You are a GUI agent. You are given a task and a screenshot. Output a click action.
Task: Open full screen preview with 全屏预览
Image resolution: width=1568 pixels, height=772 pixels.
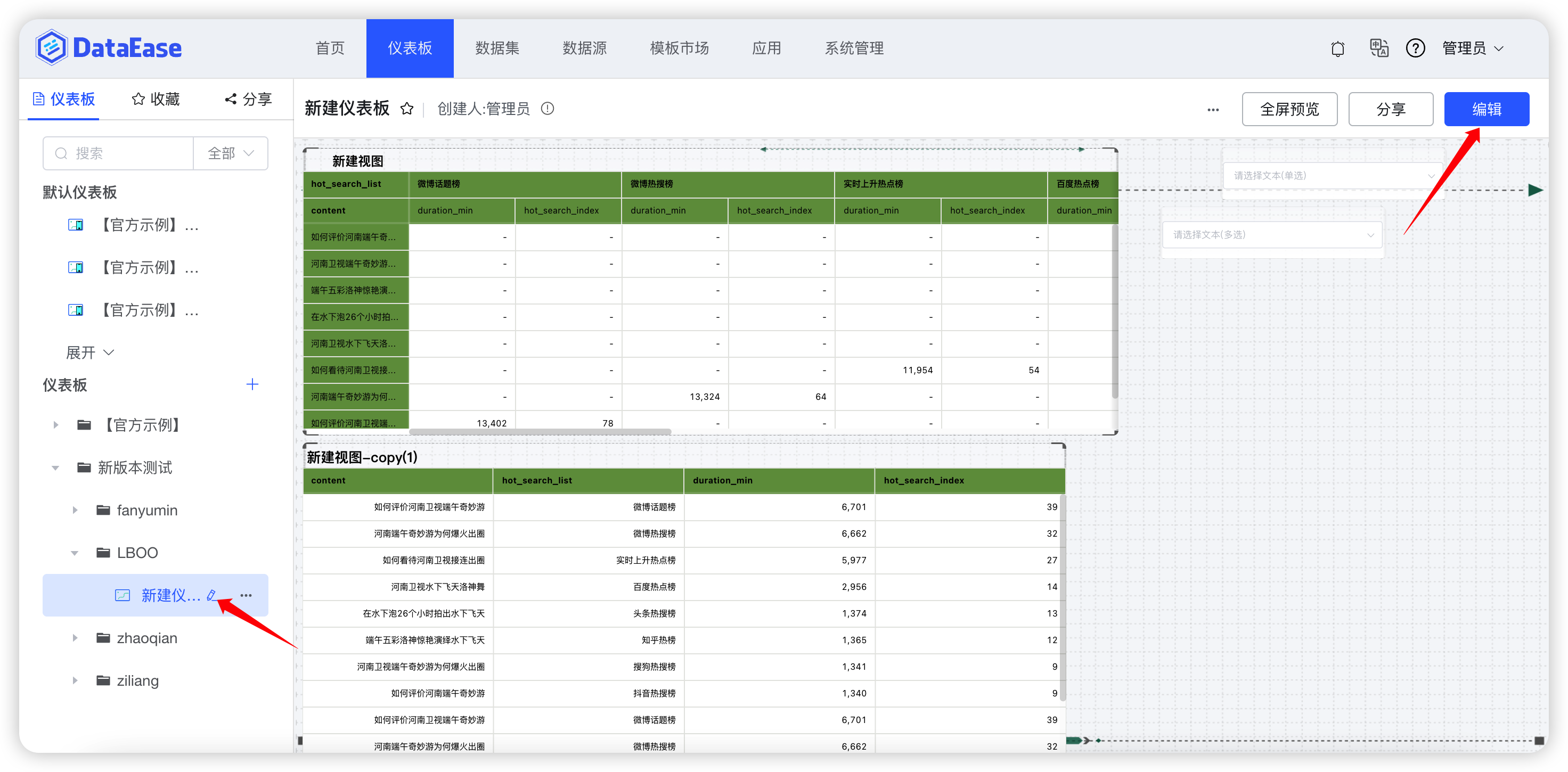tap(1289, 109)
